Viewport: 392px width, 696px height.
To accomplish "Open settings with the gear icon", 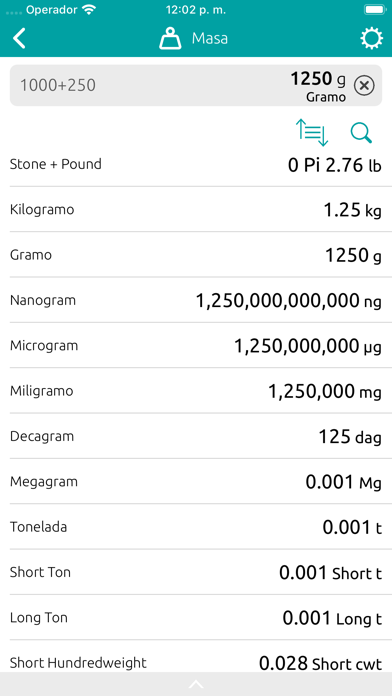I will [x=371, y=39].
